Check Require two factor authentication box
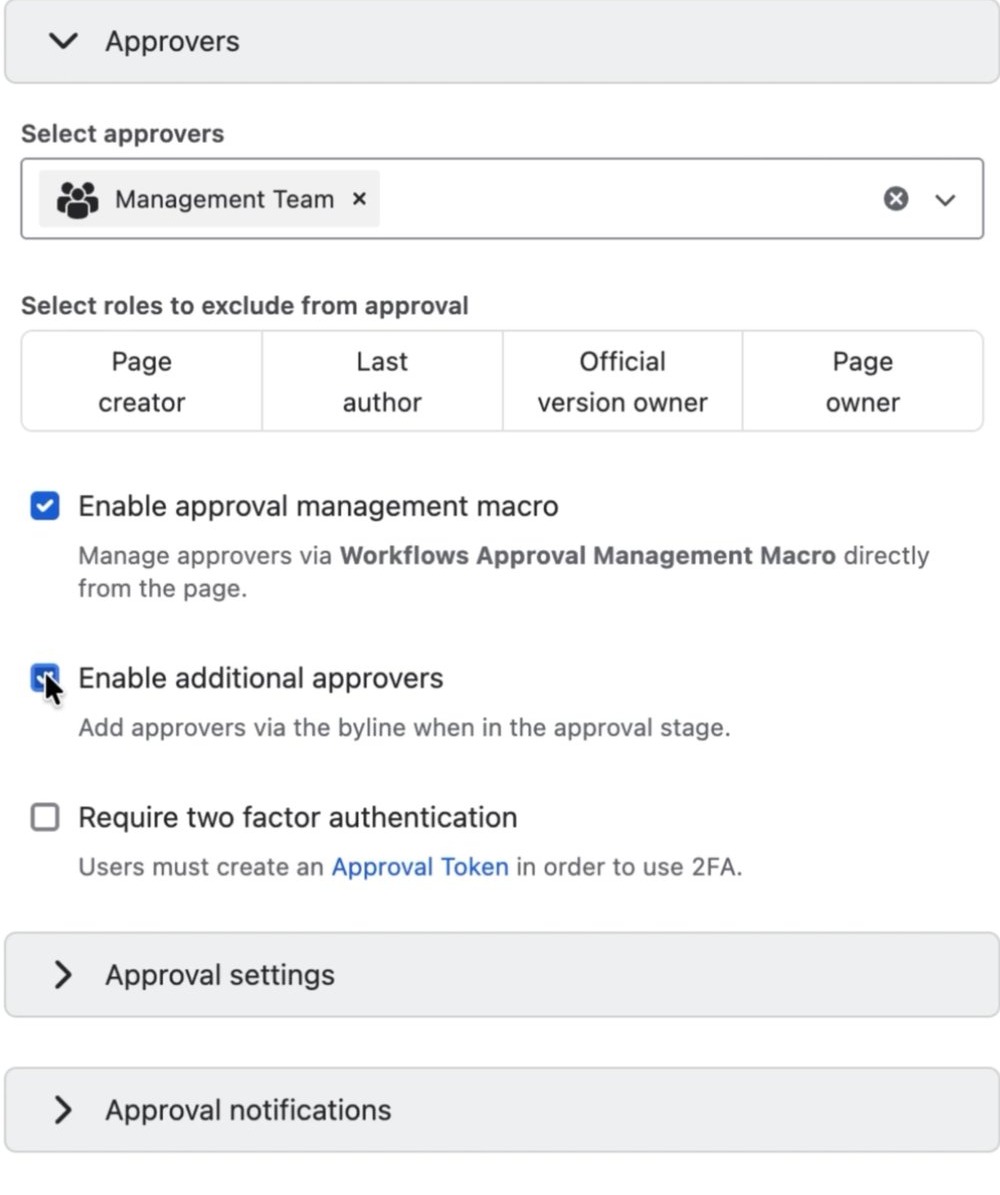The image size is (1000, 1195). click(45, 817)
